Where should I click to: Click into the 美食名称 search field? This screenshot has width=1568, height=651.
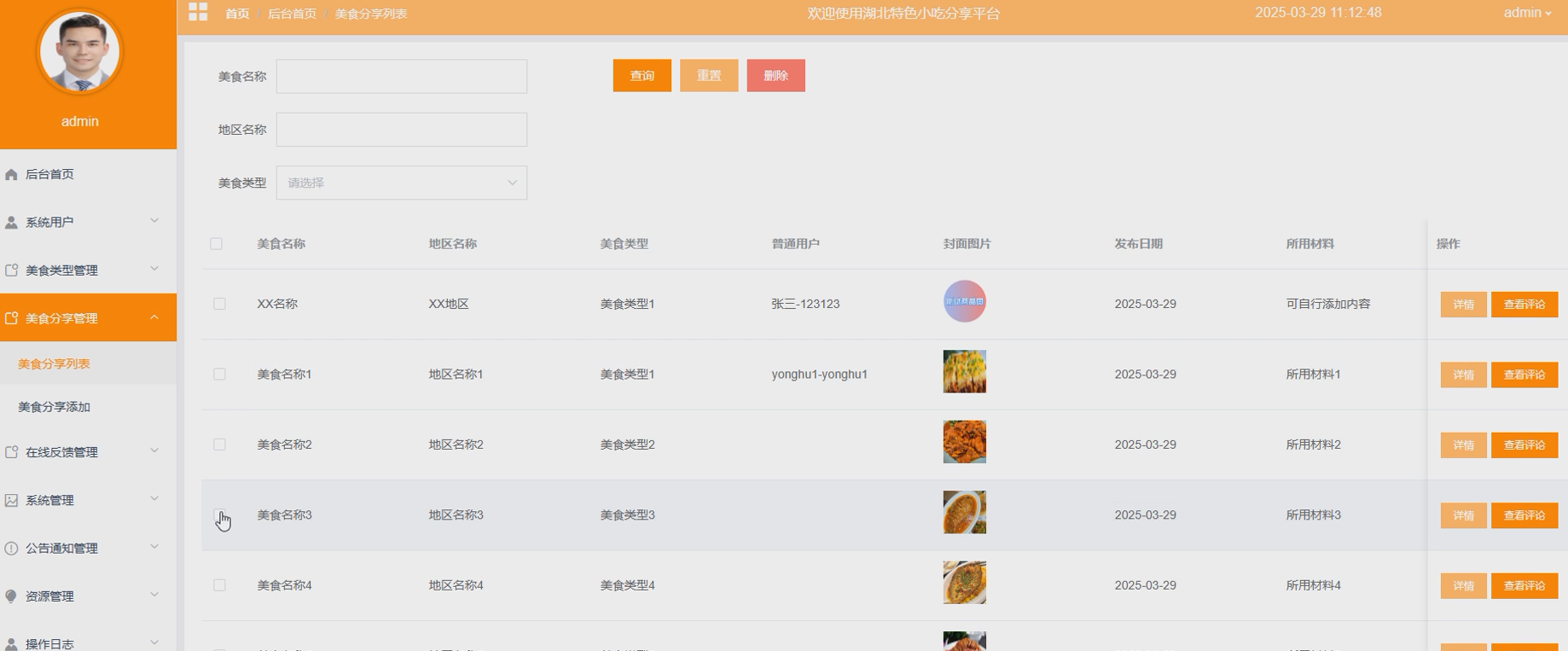click(x=401, y=76)
